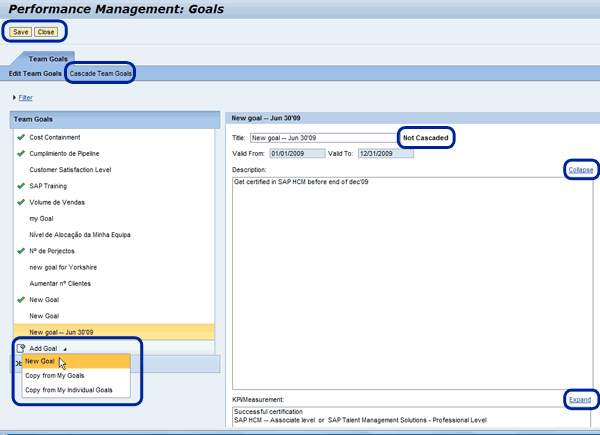
Task: Choose New Goal from the menu
Action: (x=42, y=361)
